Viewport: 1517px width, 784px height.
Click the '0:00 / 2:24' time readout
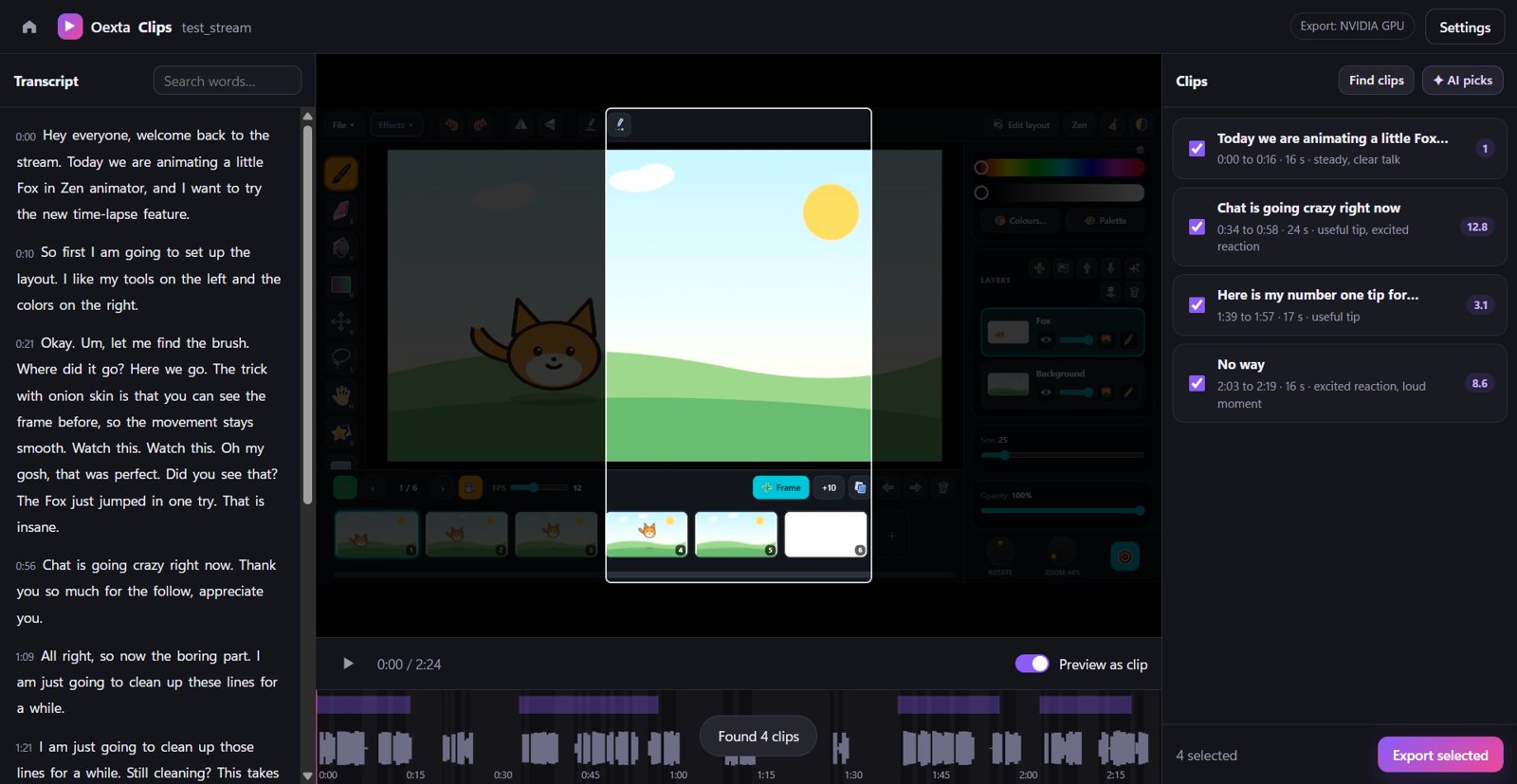409,665
